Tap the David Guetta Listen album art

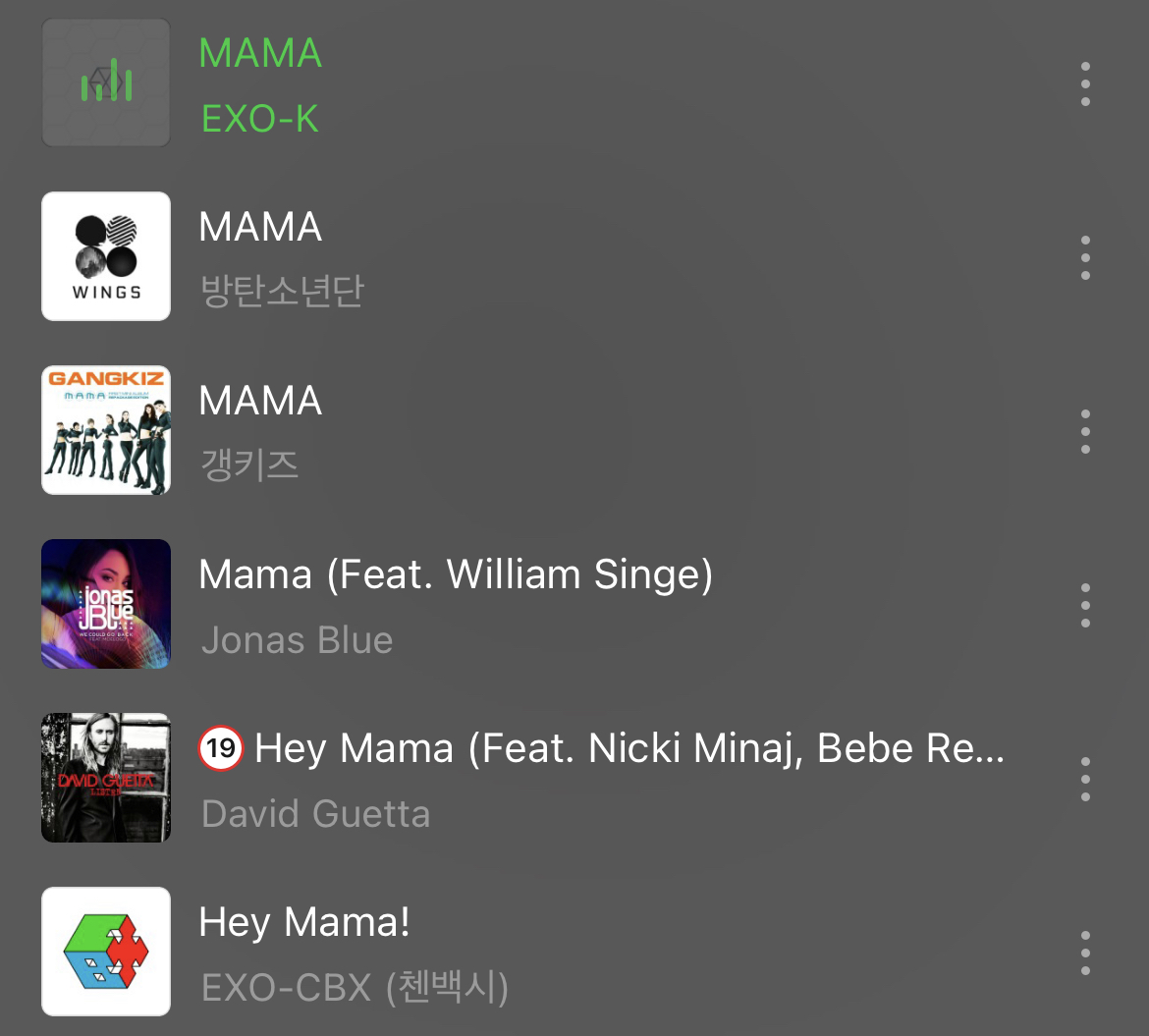click(x=106, y=778)
